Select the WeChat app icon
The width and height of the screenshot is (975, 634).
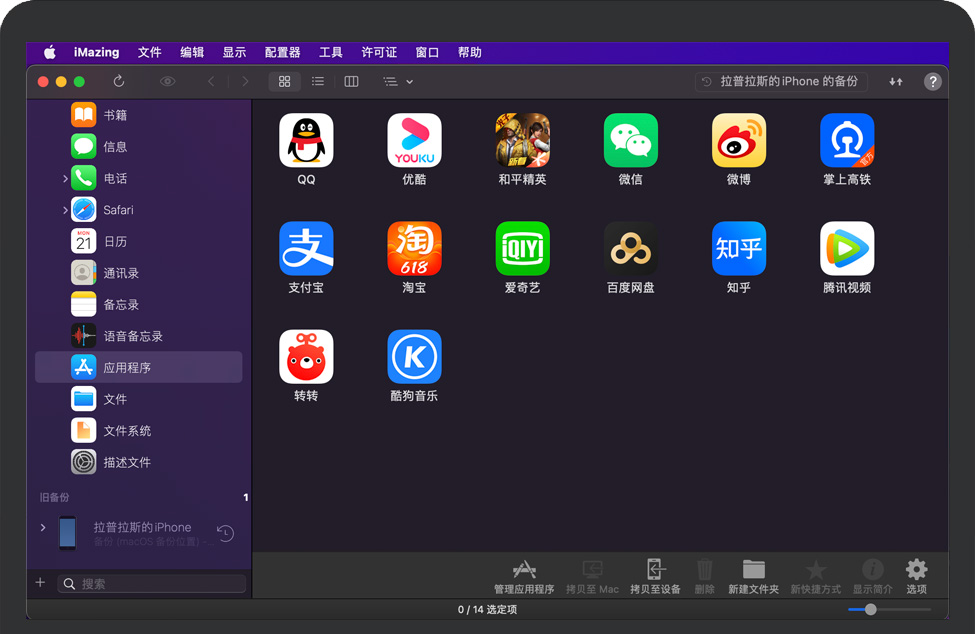tap(630, 140)
